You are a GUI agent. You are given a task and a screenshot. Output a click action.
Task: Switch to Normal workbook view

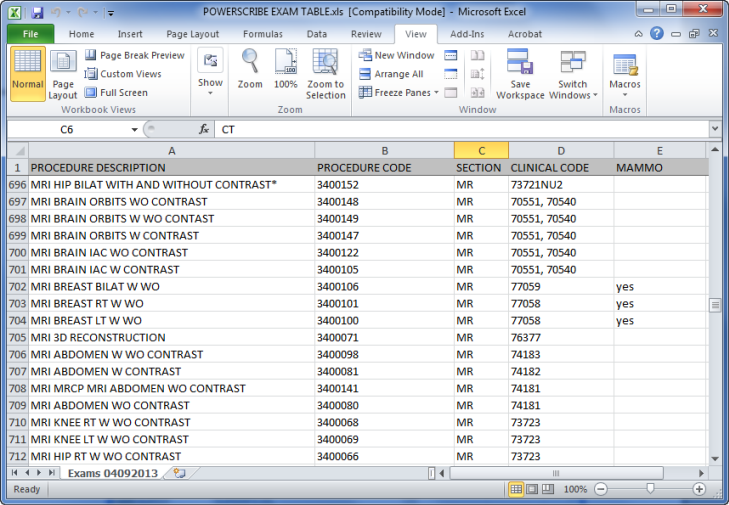(28, 73)
